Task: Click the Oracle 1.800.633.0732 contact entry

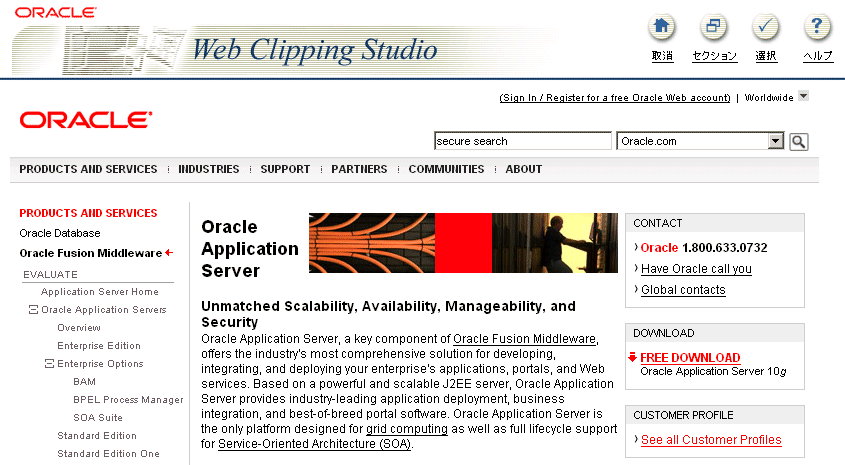Action: 704,248
